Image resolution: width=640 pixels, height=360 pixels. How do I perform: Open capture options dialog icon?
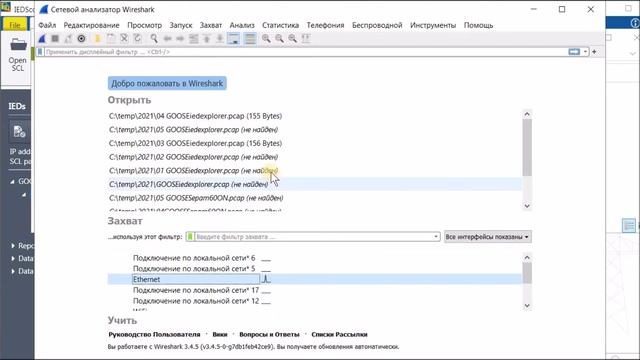pyautogui.click(x=81, y=38)
